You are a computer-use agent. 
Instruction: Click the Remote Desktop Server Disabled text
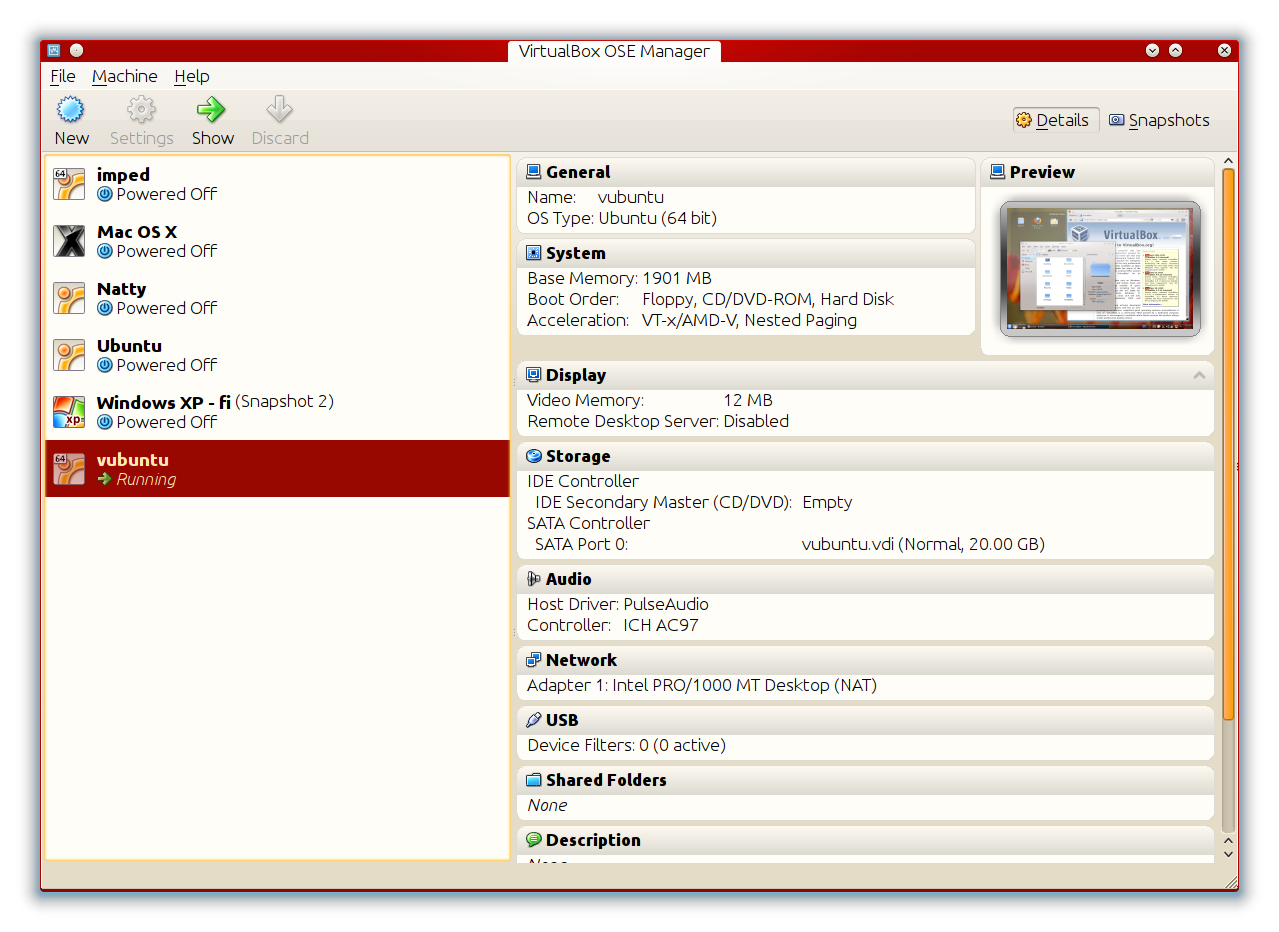tap(658, 421)
